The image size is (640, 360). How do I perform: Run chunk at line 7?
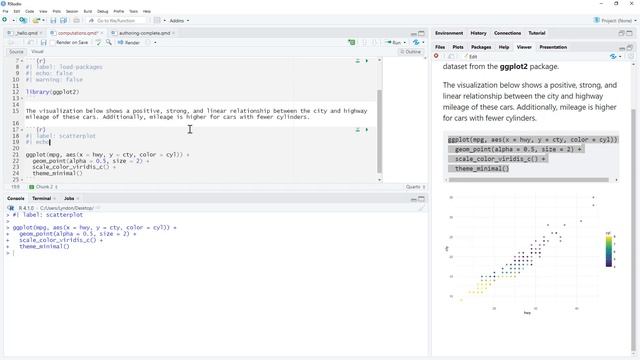(x=367, y=61)
